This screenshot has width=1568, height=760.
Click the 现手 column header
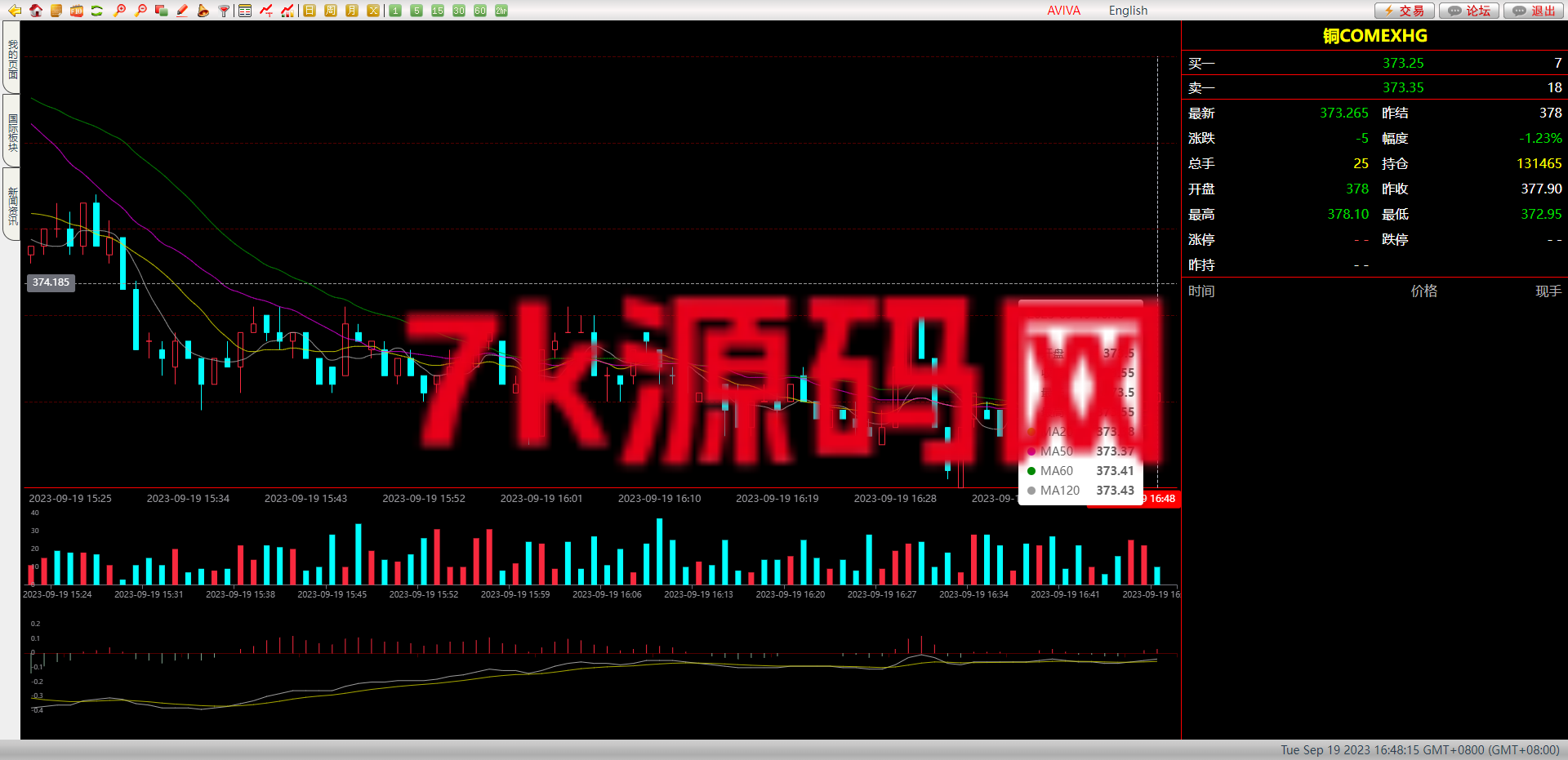(x=1548, y=291)
